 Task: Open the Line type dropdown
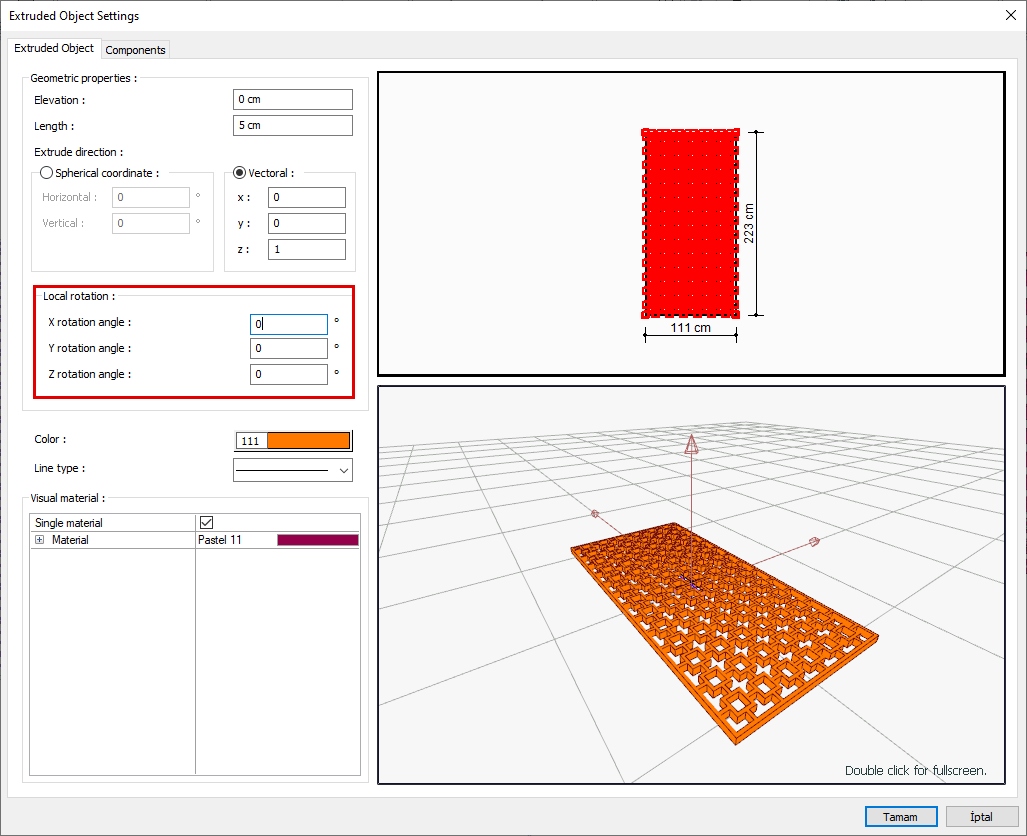point(292,469)
